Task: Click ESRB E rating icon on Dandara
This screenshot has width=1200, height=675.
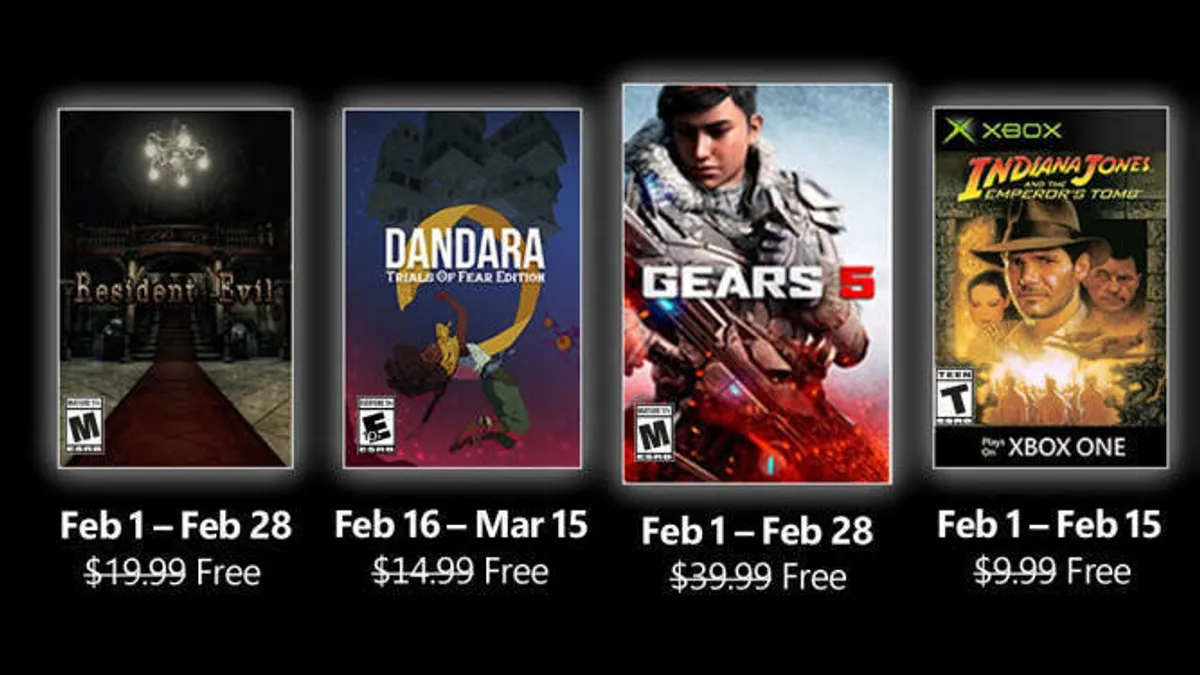Action: pyautogui.click(x=377, y=424)
